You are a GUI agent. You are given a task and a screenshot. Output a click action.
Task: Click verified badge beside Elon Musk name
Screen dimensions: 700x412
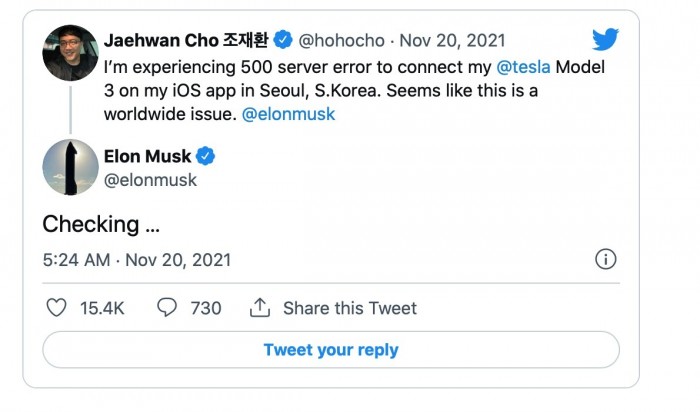click(207, 156)
